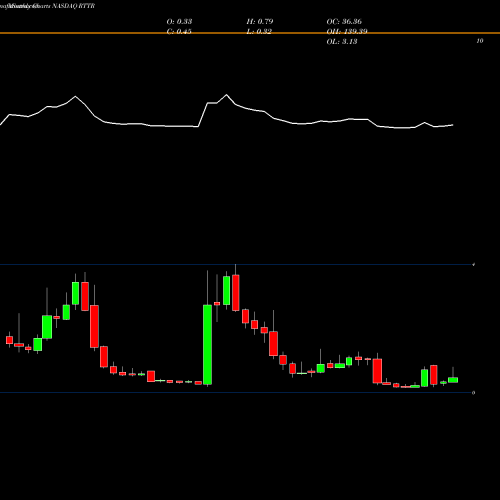Select the open value O: 0.33
Viewport: 500px width, 500px height.
pyautogui.click(x=179, y=21)
